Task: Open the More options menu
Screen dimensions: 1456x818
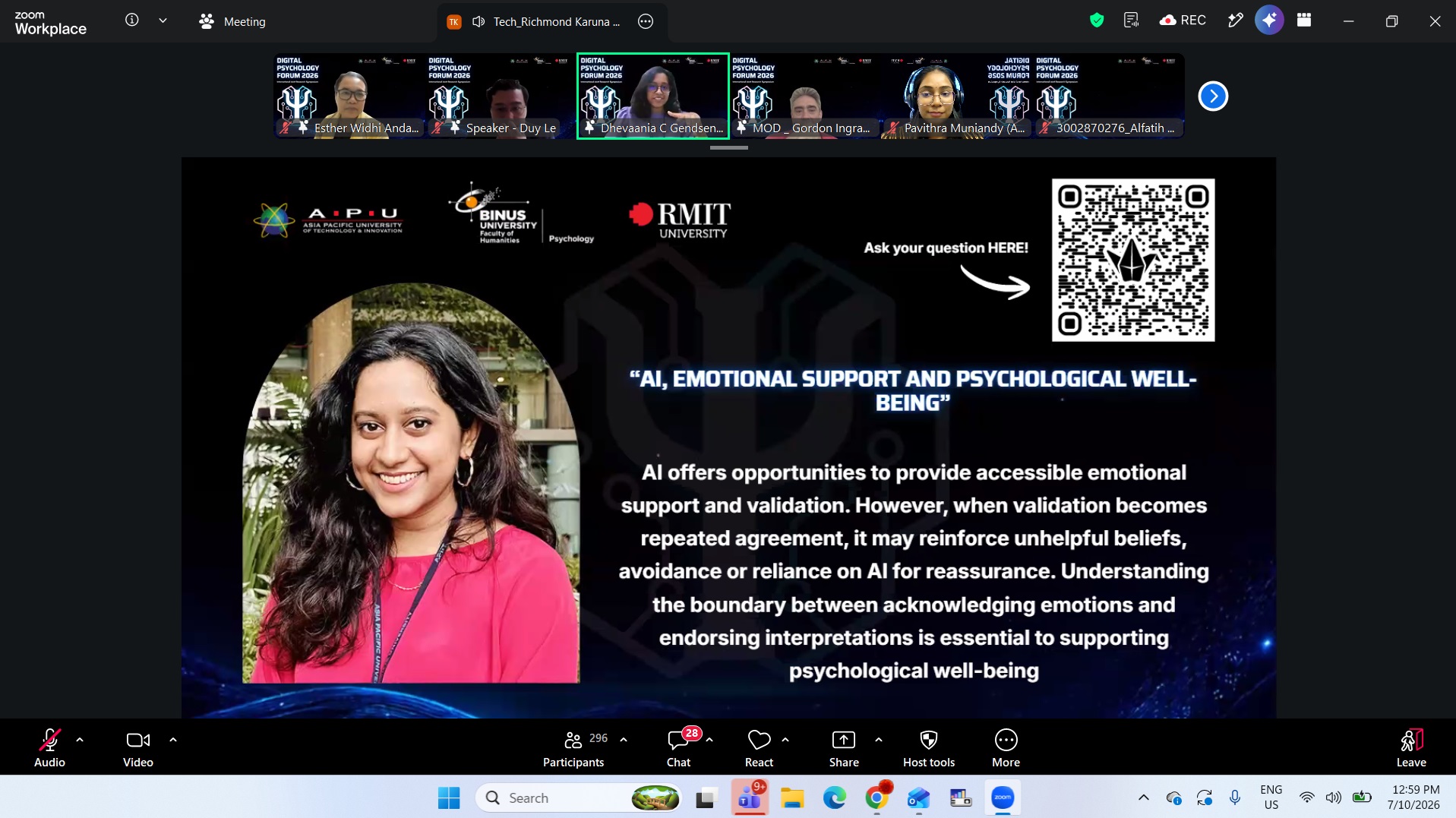Action: click(x=1006, y=748)
